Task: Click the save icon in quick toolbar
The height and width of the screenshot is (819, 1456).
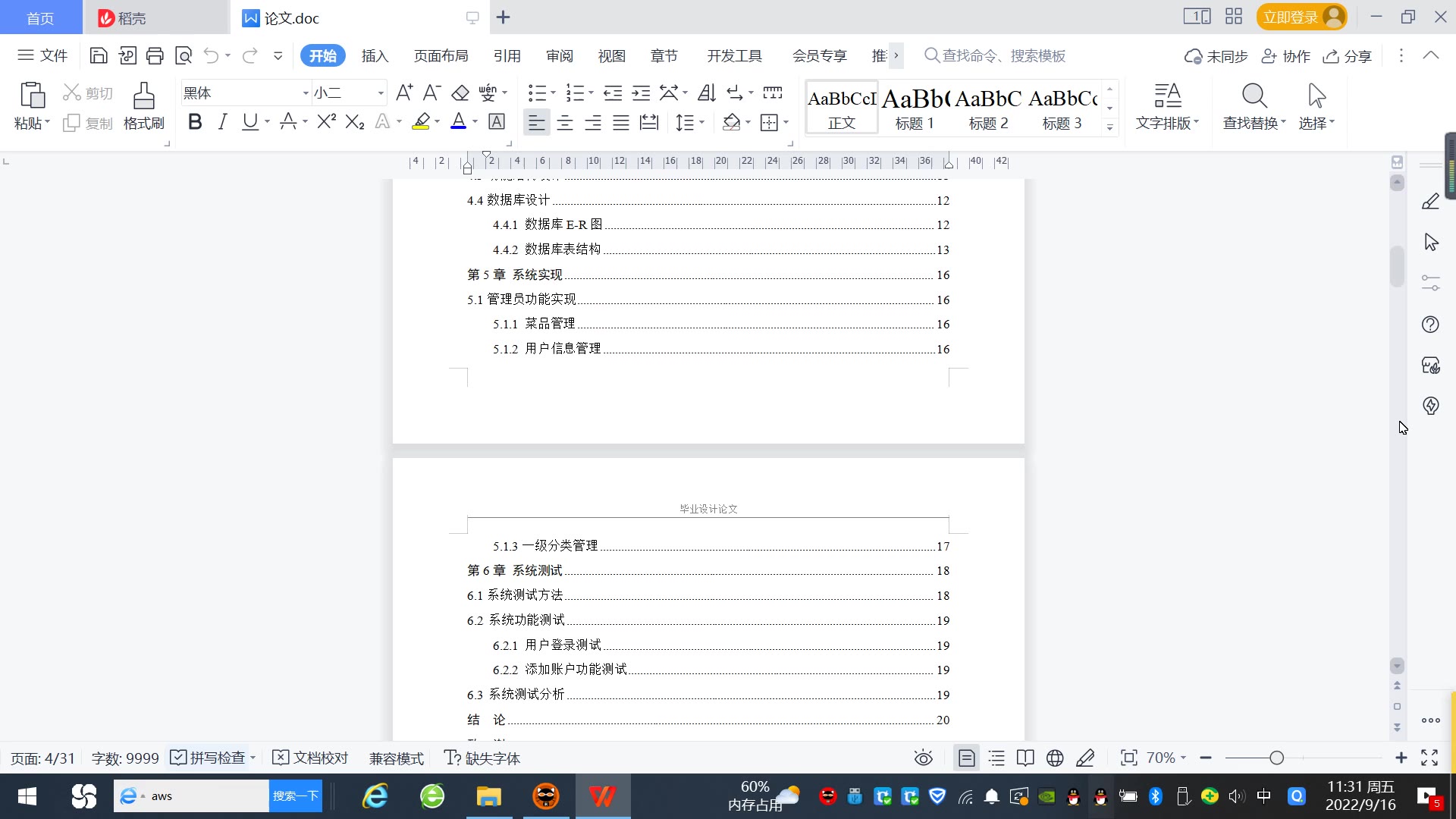Action: click(99, 55)
